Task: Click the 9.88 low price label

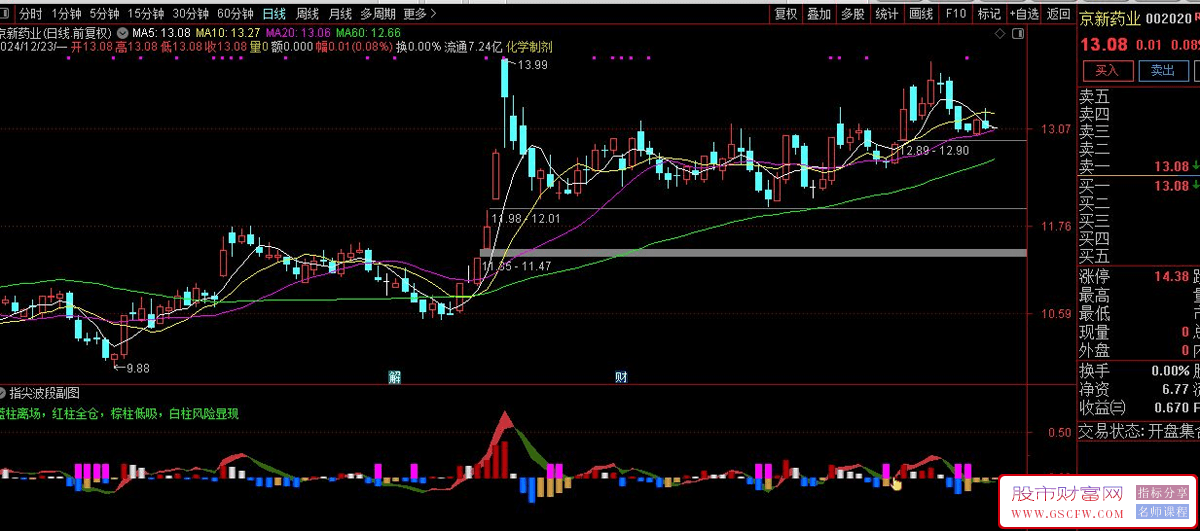Action: tap(137, 368)
